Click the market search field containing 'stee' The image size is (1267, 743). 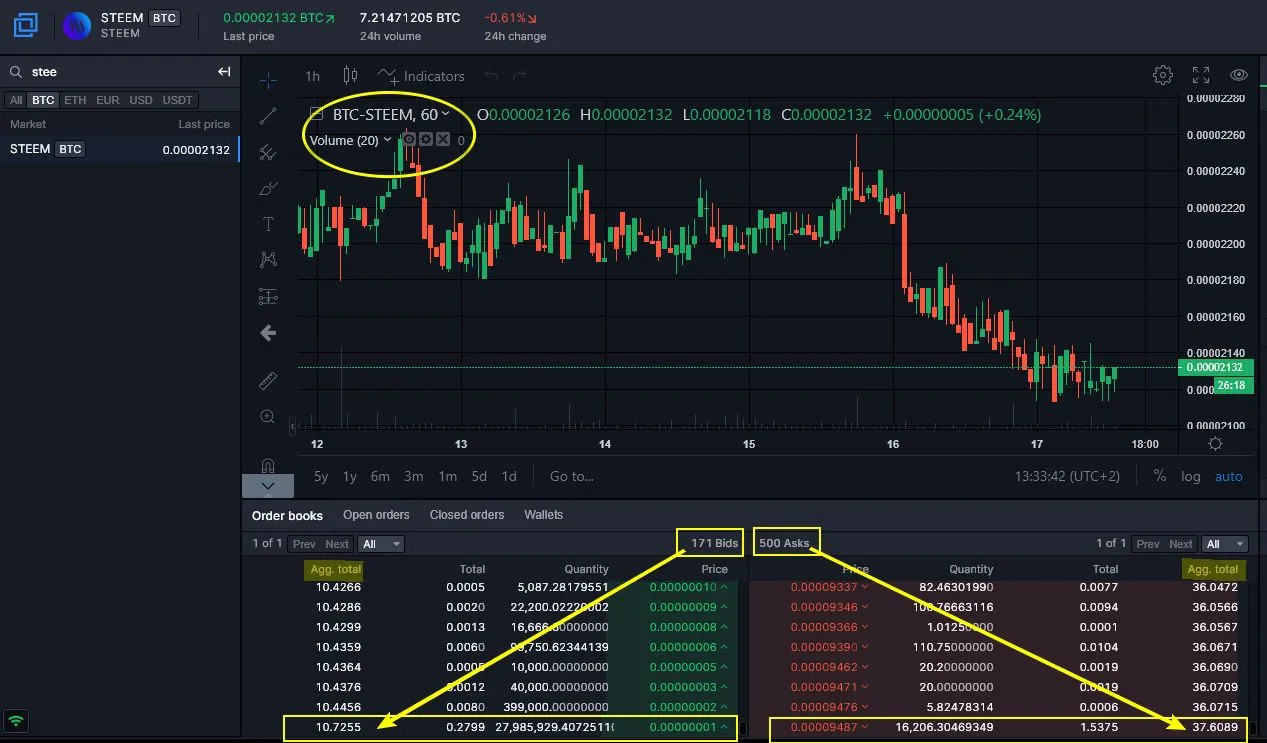(120, 72)
